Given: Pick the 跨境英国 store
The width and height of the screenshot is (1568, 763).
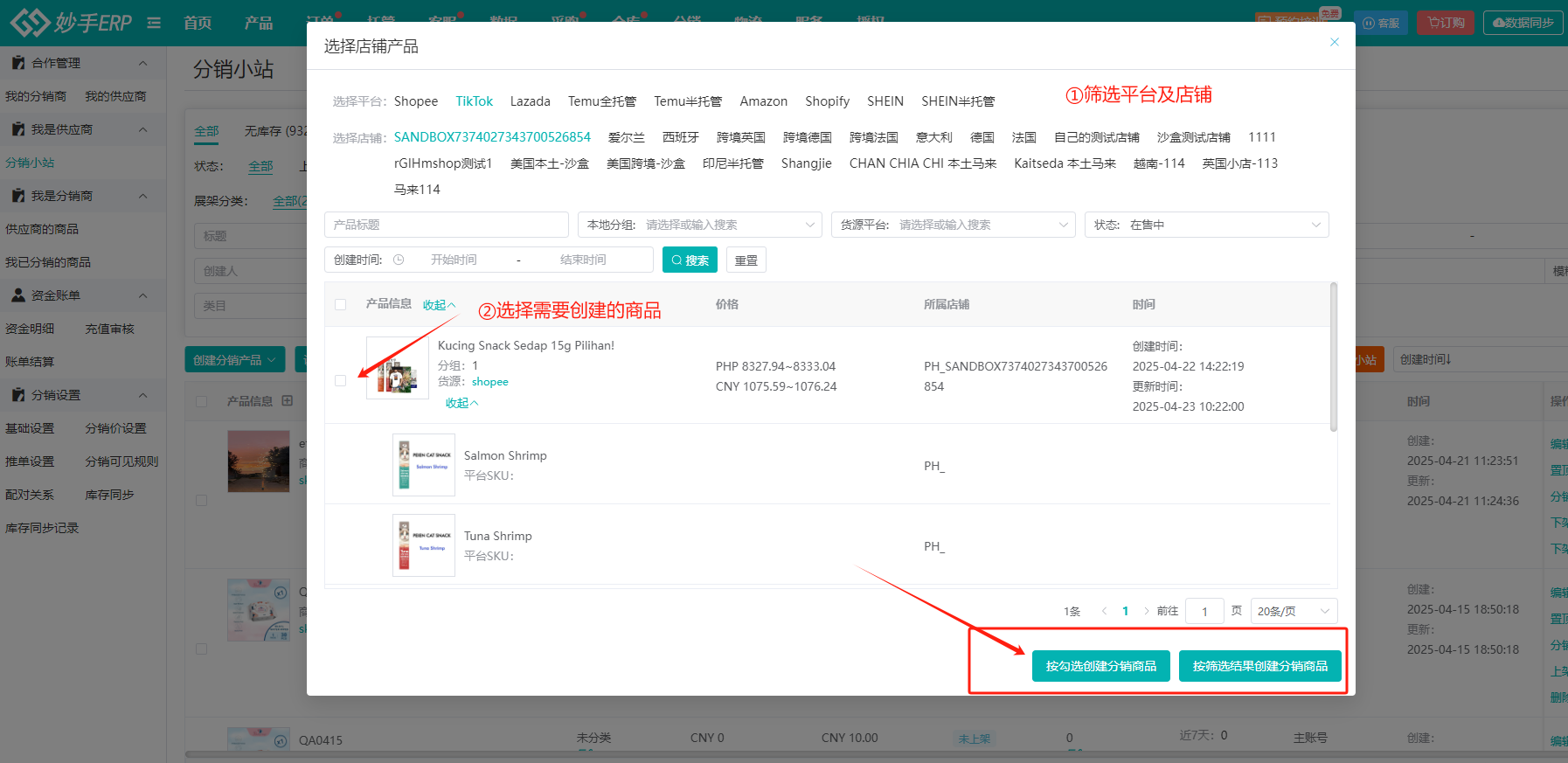Looking at the screenshot, I should coord(741,137).
